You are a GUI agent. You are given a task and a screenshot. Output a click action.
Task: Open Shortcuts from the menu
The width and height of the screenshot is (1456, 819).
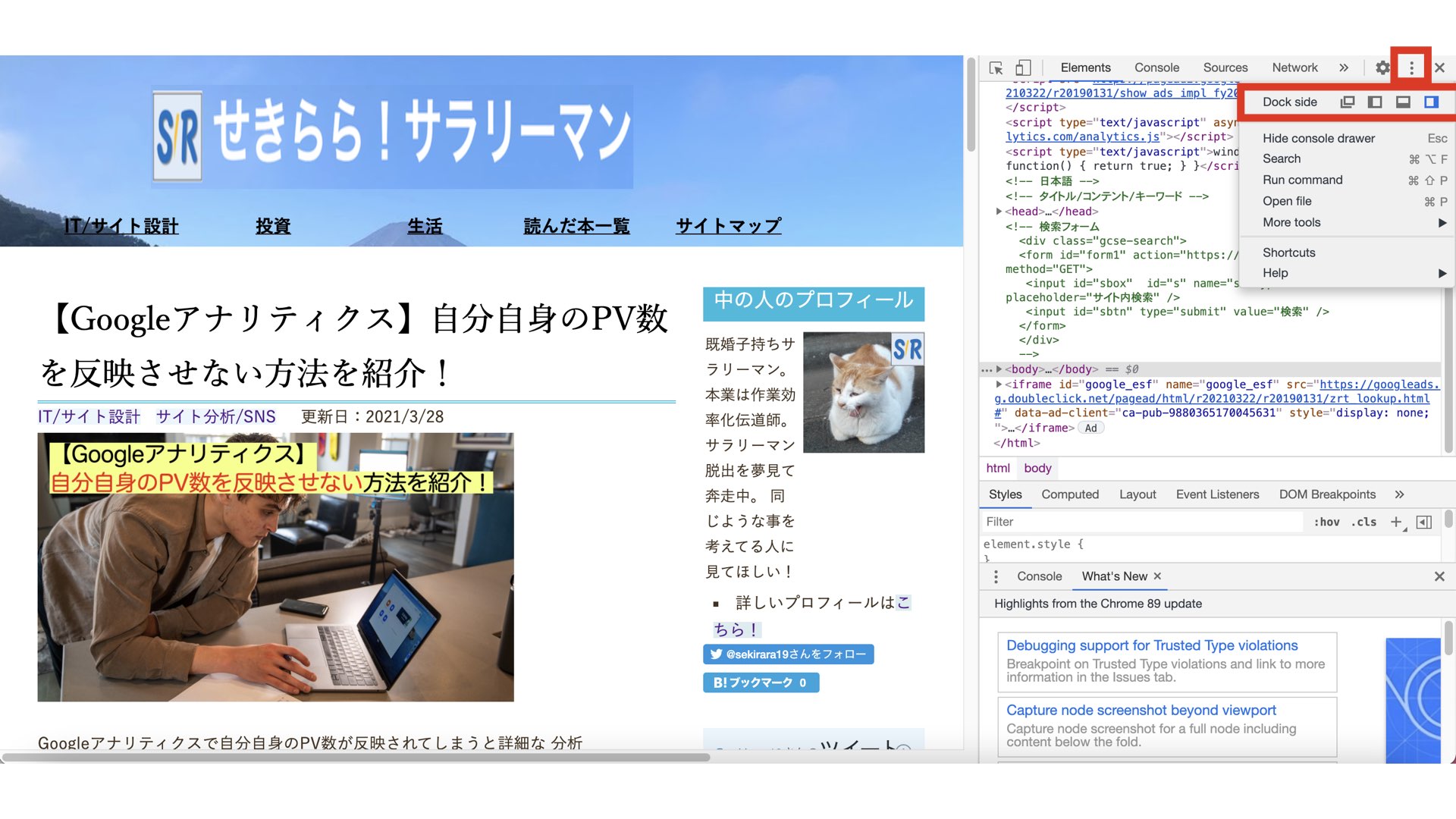coord(1347,253)
